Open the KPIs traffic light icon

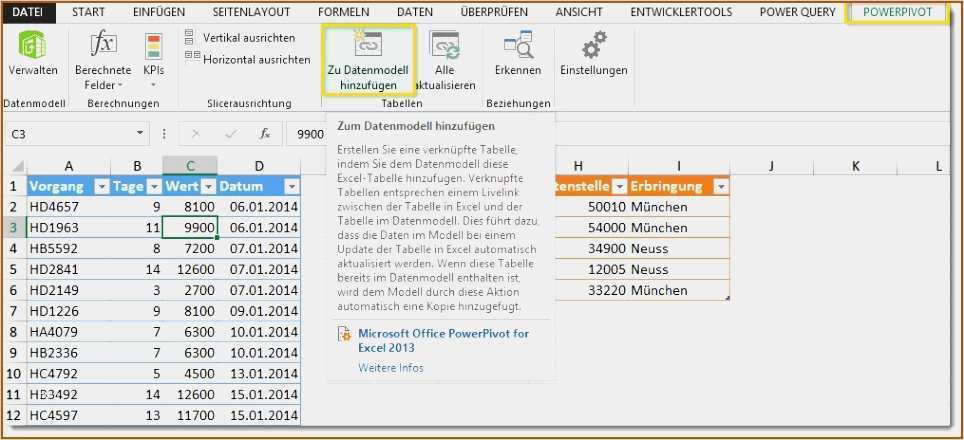click(153, 47)
